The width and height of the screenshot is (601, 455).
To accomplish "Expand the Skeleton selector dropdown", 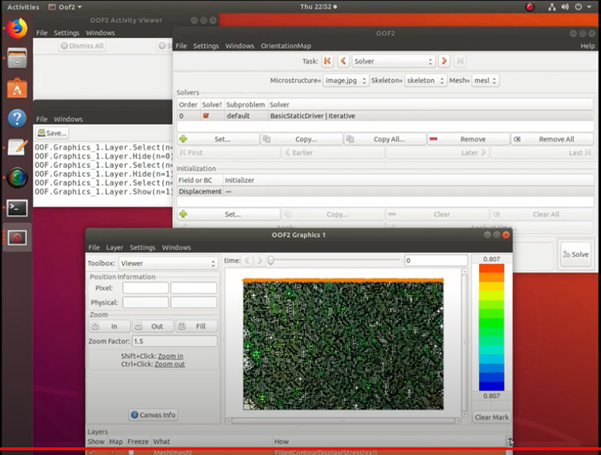I will (x=427, y=80).
